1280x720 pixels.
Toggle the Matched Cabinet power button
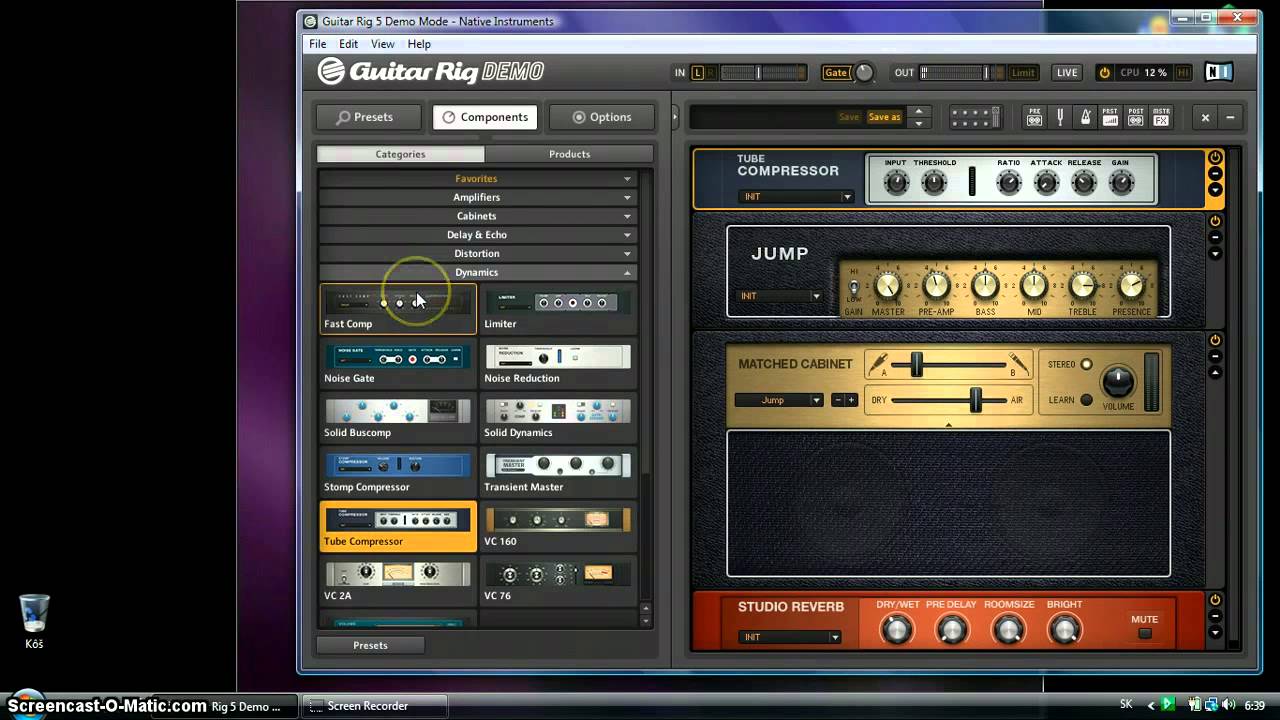(1215, 340)
